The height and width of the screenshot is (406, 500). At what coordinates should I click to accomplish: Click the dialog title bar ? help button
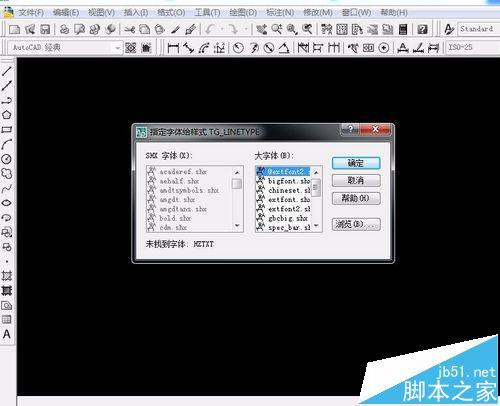350,129
